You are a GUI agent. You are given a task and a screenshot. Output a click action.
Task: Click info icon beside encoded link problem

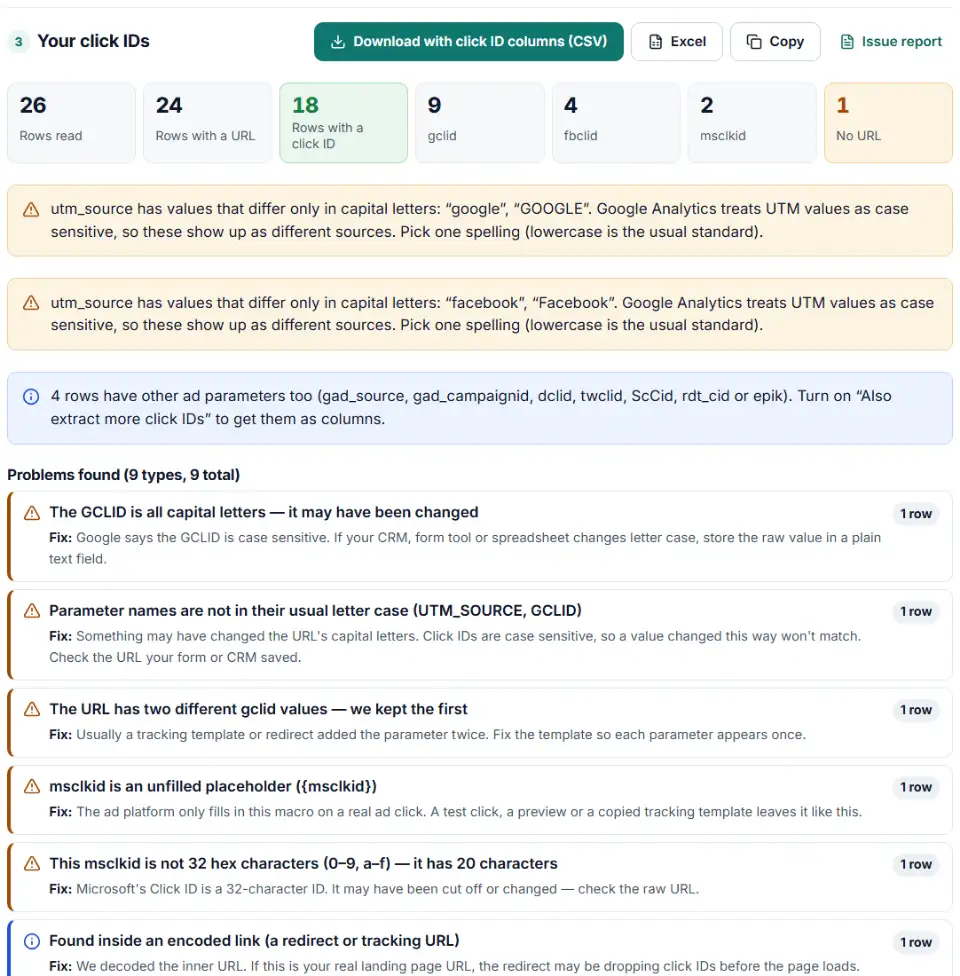[32, 941]
